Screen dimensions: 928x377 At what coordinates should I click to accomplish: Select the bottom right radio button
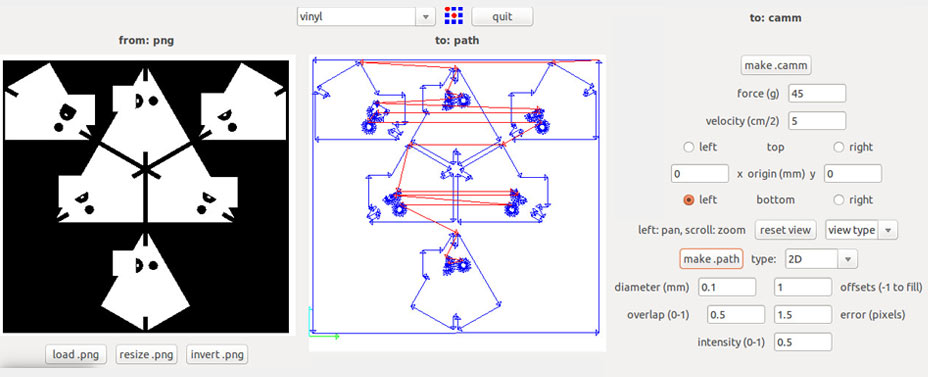pos(839,200)
